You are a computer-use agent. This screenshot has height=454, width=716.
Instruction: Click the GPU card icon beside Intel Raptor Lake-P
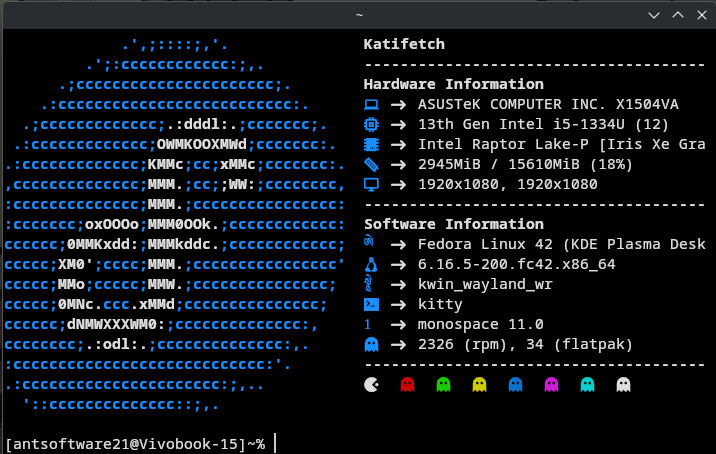[x=371, y=145]
